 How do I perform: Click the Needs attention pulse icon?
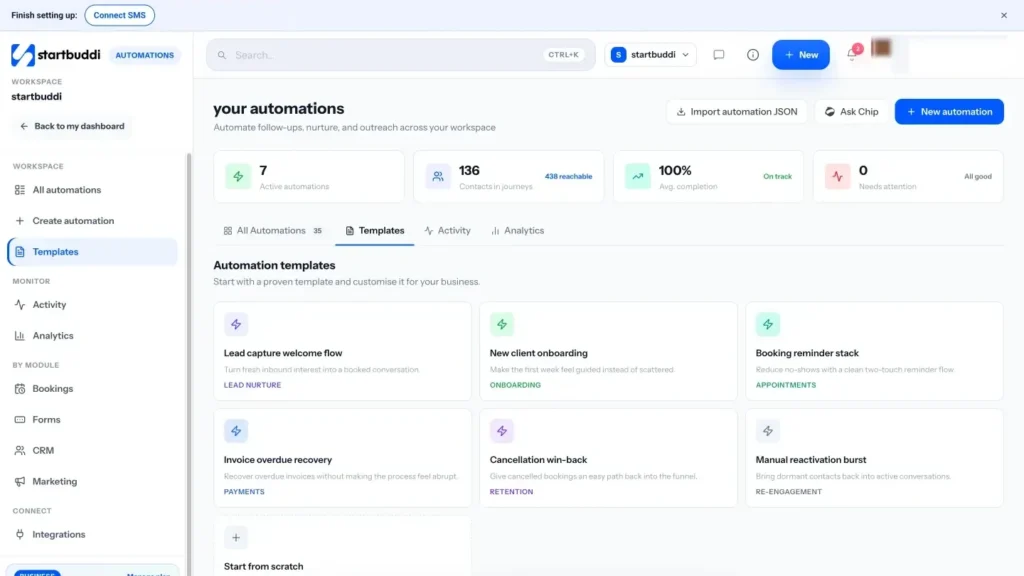[837, 176]
